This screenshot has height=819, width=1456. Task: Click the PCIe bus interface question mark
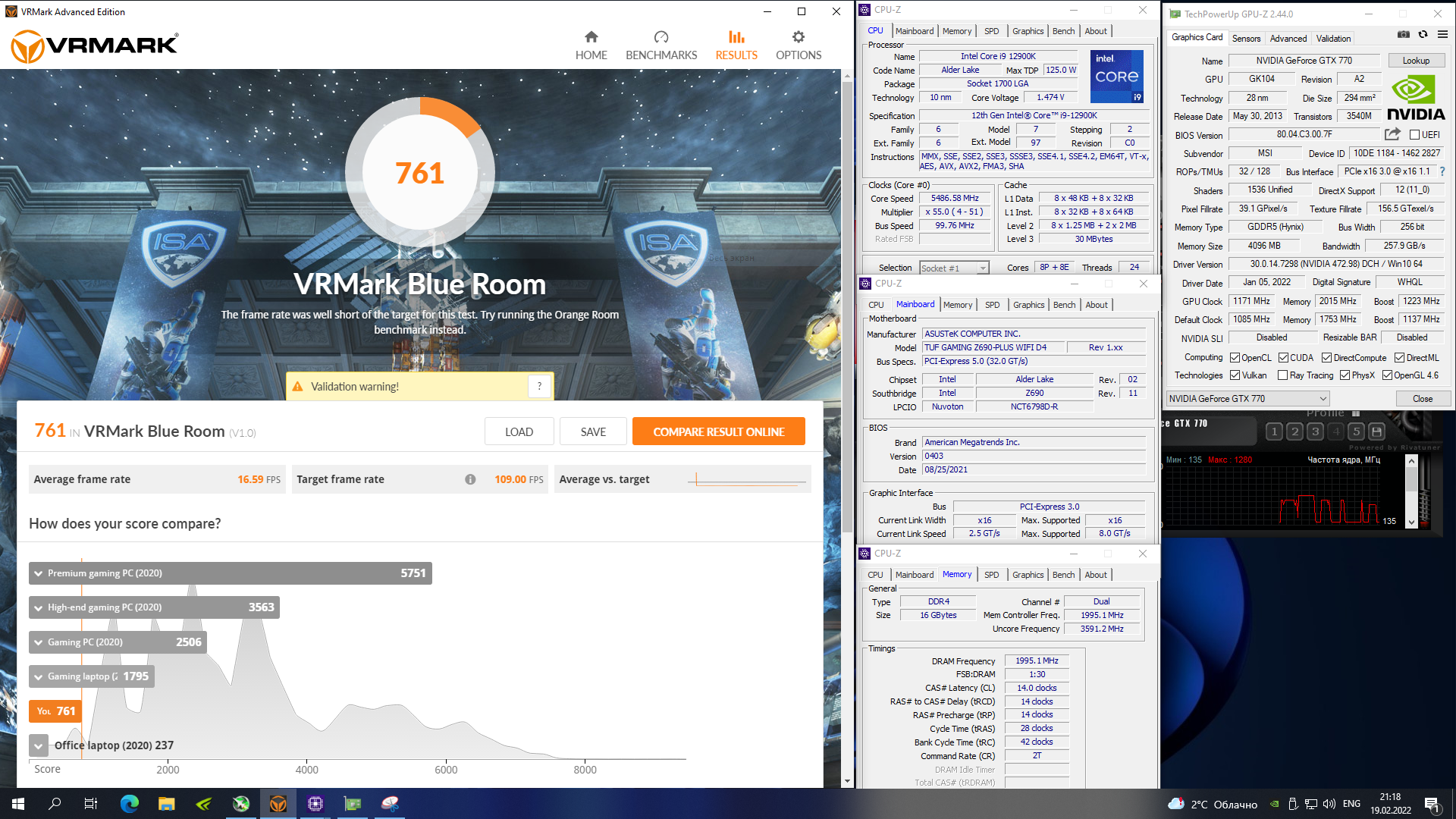1442,171
